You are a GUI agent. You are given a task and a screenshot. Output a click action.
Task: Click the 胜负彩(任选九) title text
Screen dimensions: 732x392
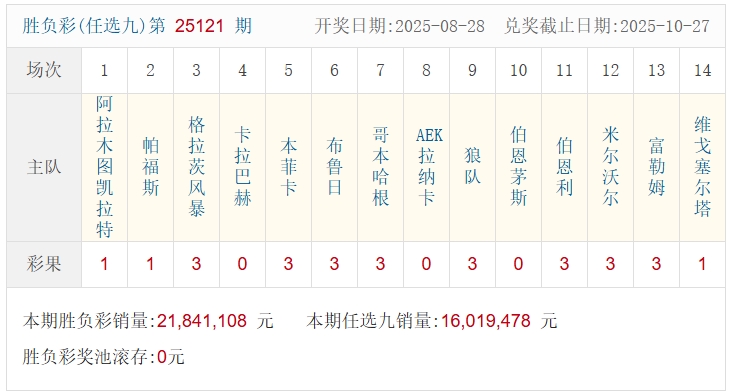(x=84, y=26)
